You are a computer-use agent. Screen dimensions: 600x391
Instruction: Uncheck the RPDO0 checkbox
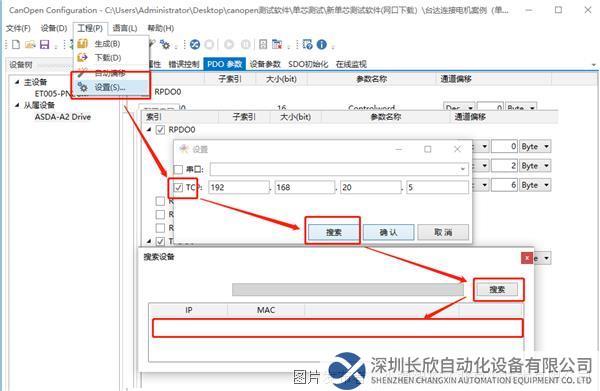(x=160, y=130)
